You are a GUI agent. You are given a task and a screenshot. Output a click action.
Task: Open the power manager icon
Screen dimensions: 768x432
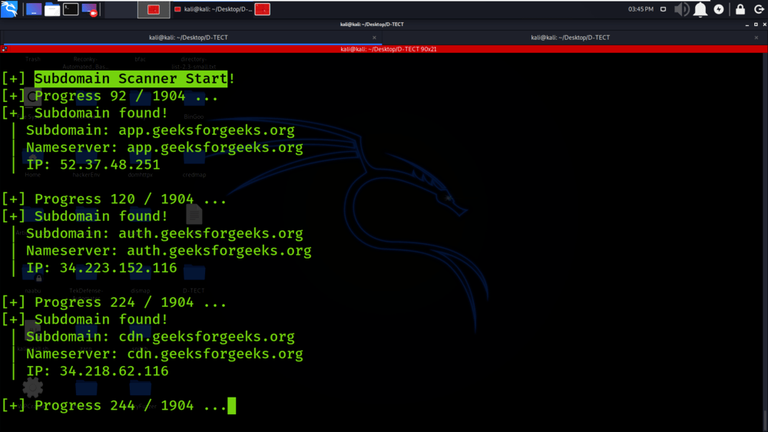[x=719, y=9]
